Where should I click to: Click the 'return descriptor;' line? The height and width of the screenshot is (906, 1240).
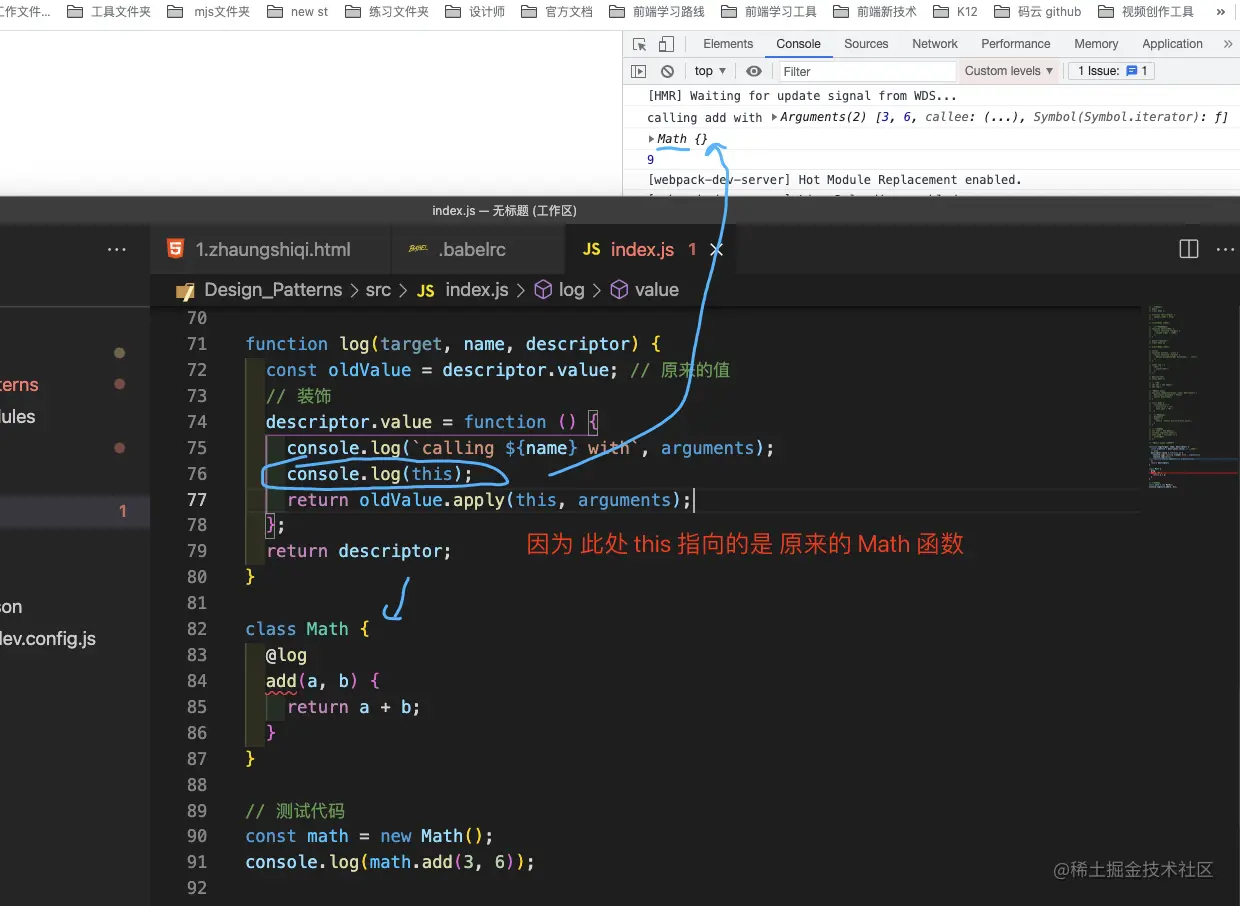click(359, 551)
